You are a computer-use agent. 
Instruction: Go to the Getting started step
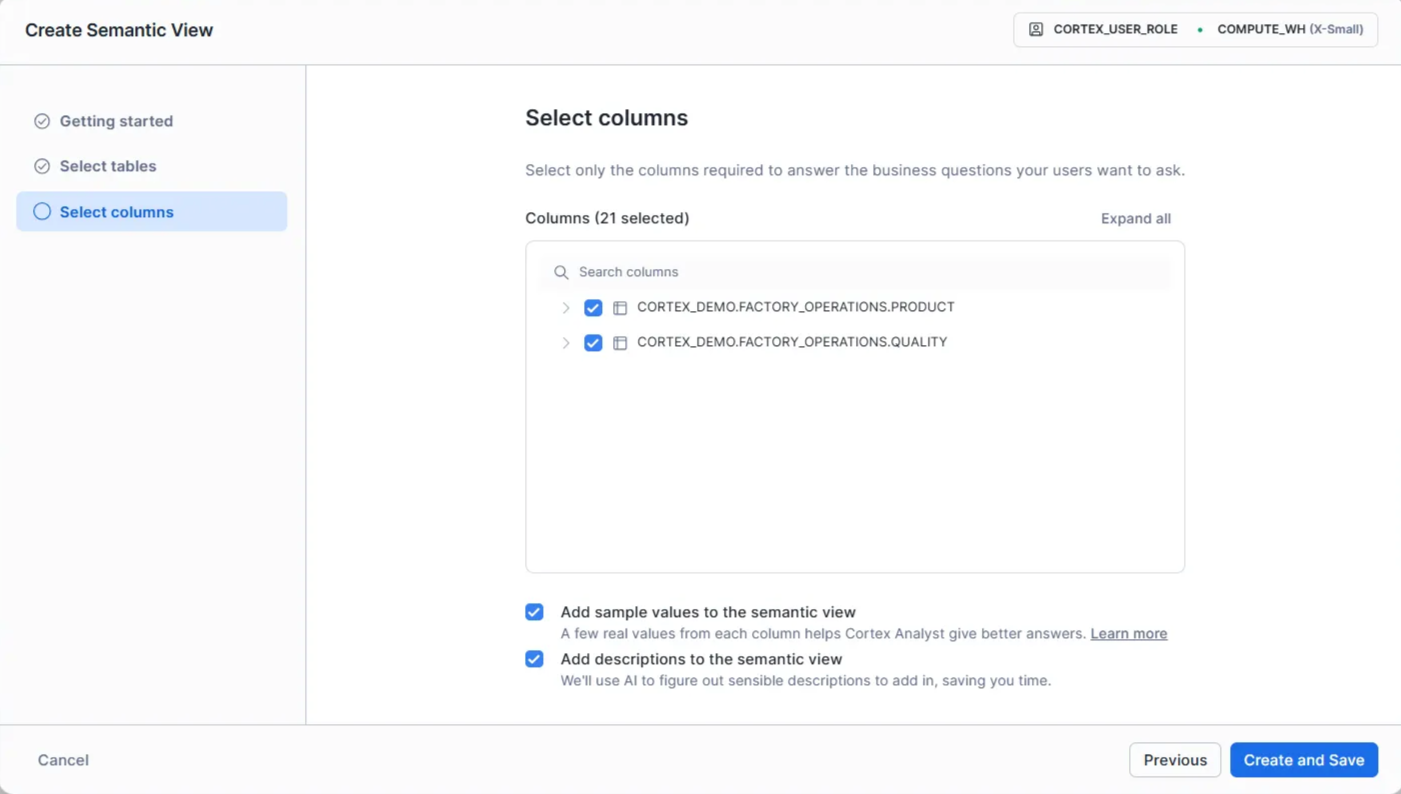click(x=116, y=121)
